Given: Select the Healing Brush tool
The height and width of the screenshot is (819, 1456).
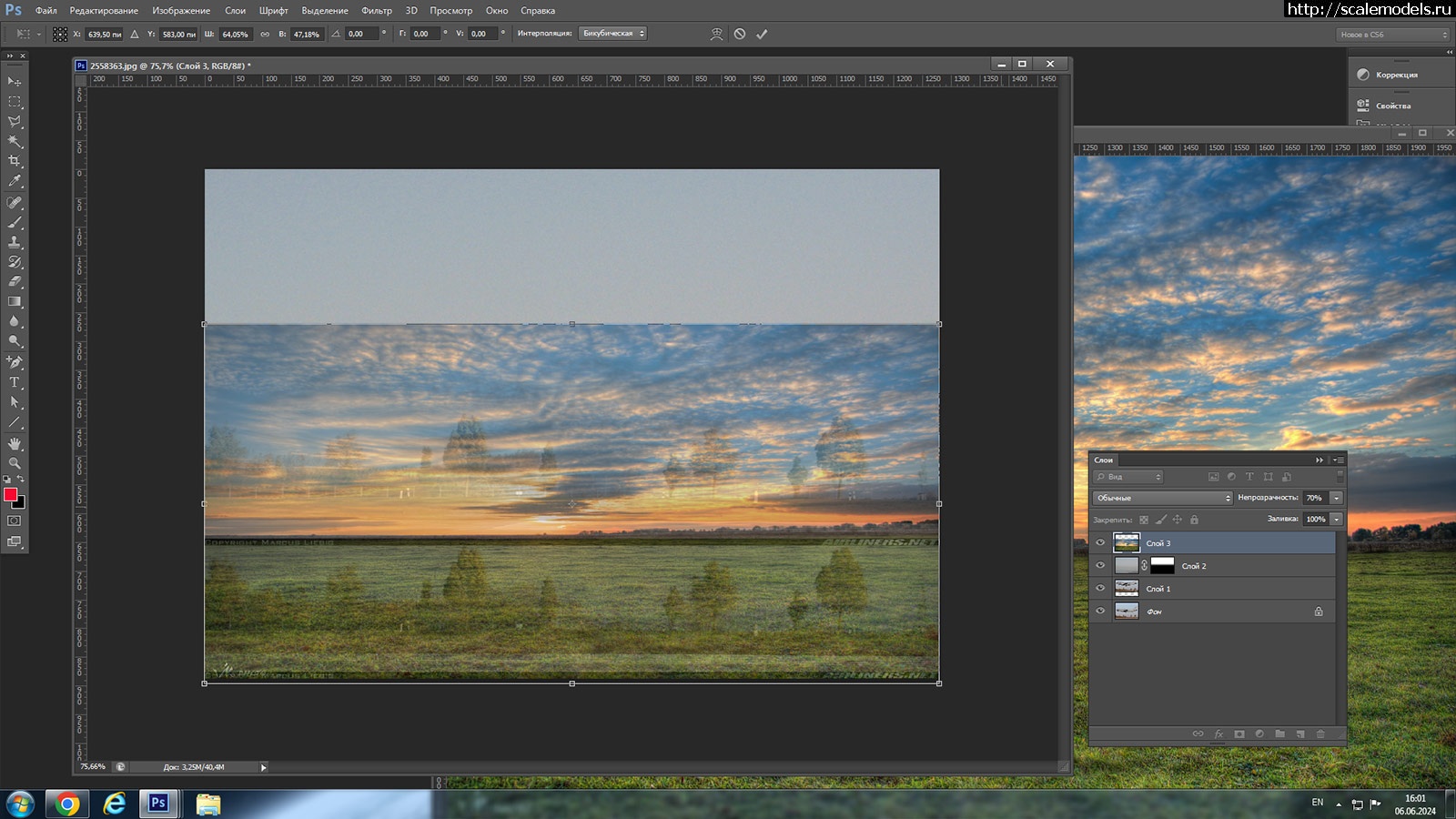Looking at the screenshot, I should [15, 203].
